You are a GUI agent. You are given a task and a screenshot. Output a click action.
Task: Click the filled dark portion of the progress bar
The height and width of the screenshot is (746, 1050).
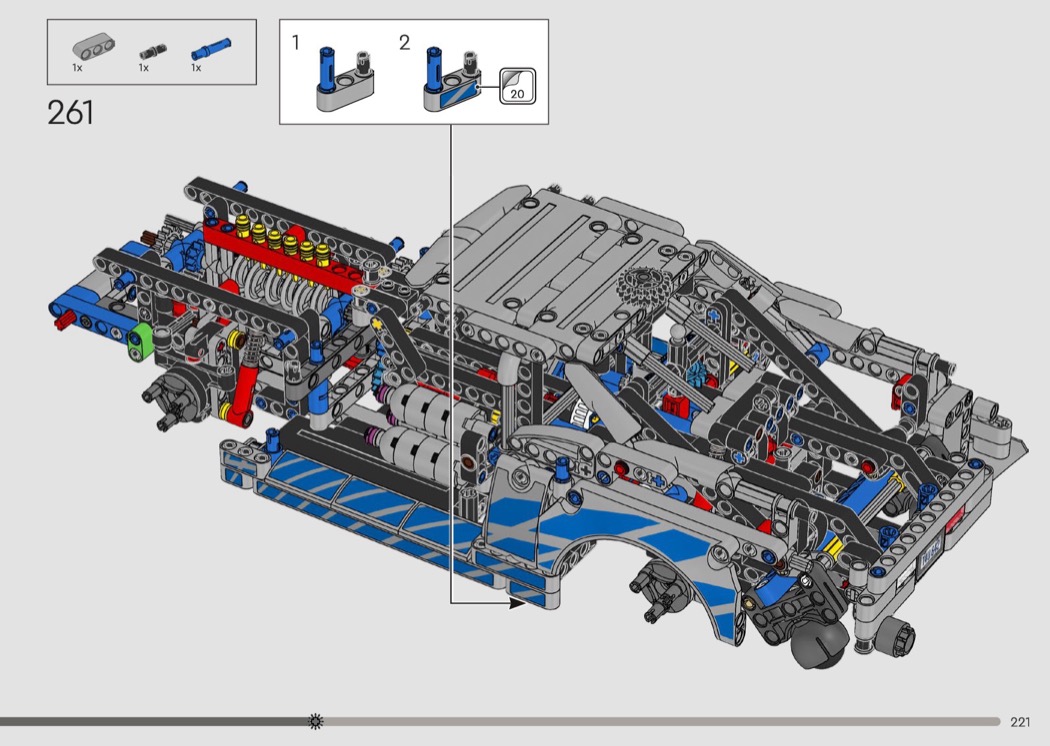click(150, 721)
